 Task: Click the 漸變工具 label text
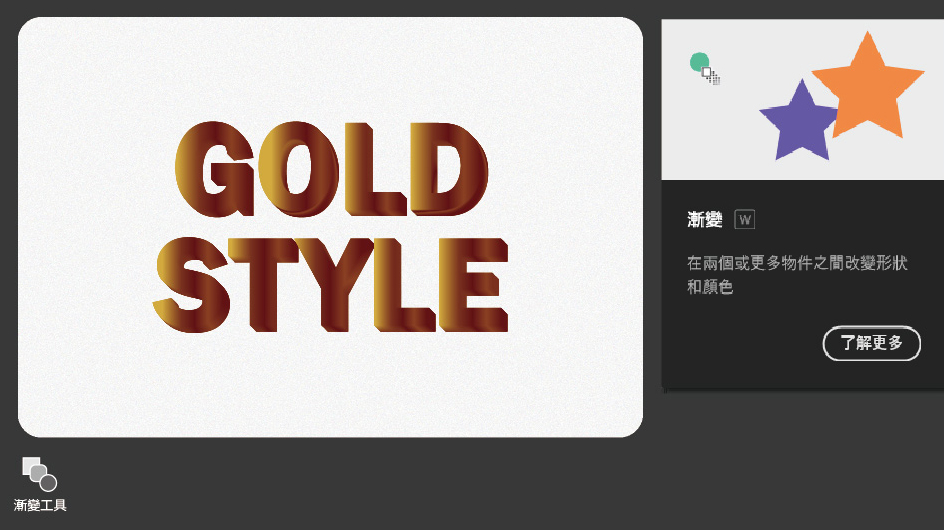click(40, 505)
